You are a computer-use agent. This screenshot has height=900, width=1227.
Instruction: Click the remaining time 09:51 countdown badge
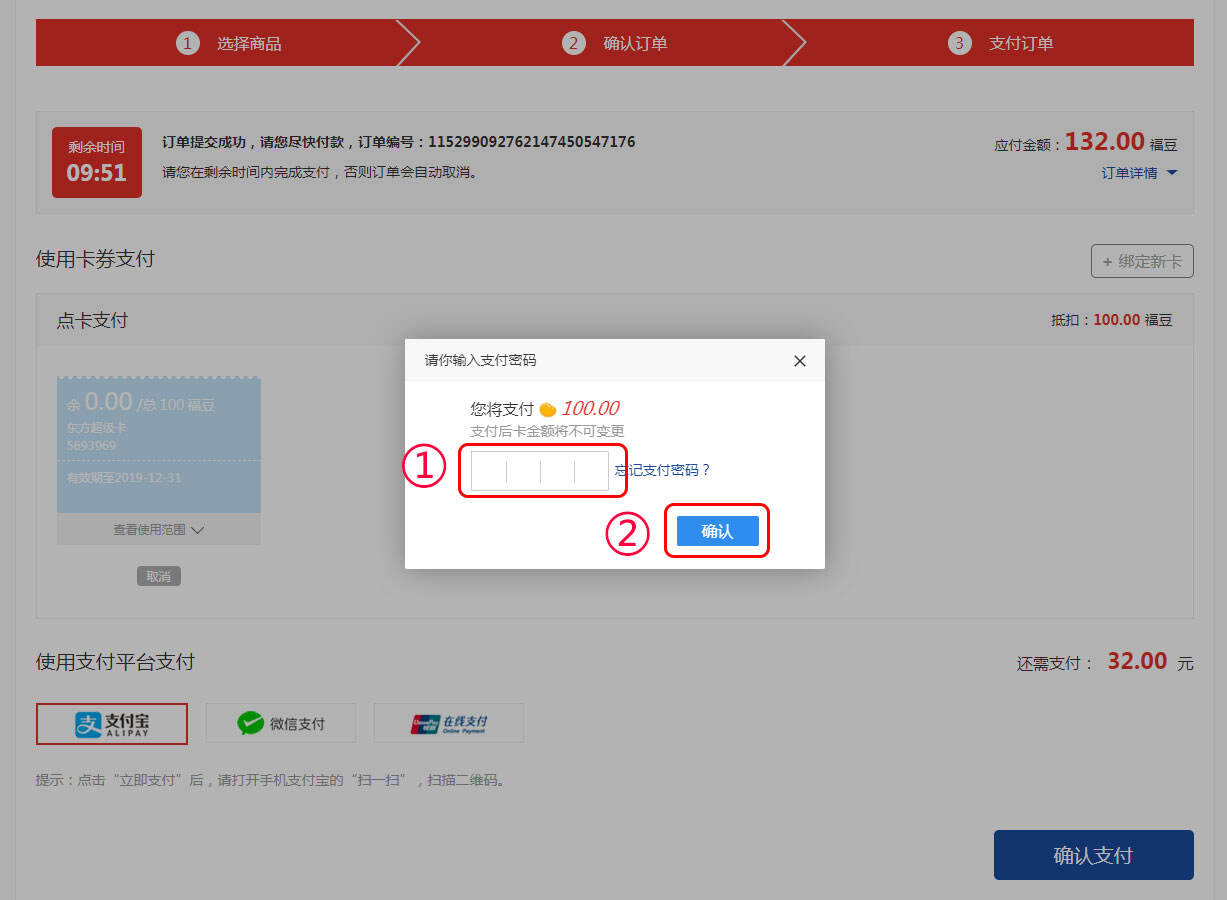click(x=97, y=162)
